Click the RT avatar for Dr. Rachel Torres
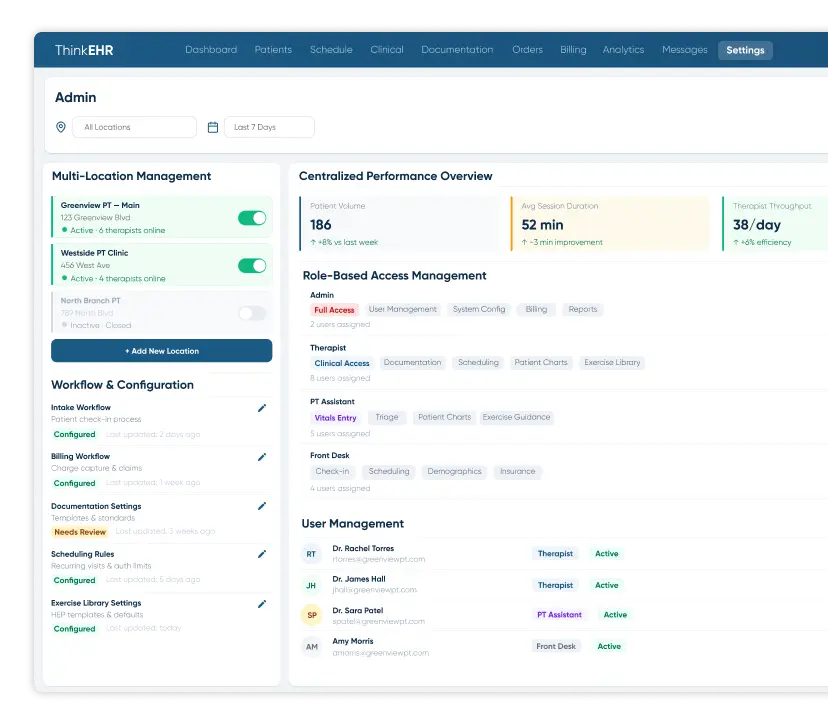 coord(311,554)
